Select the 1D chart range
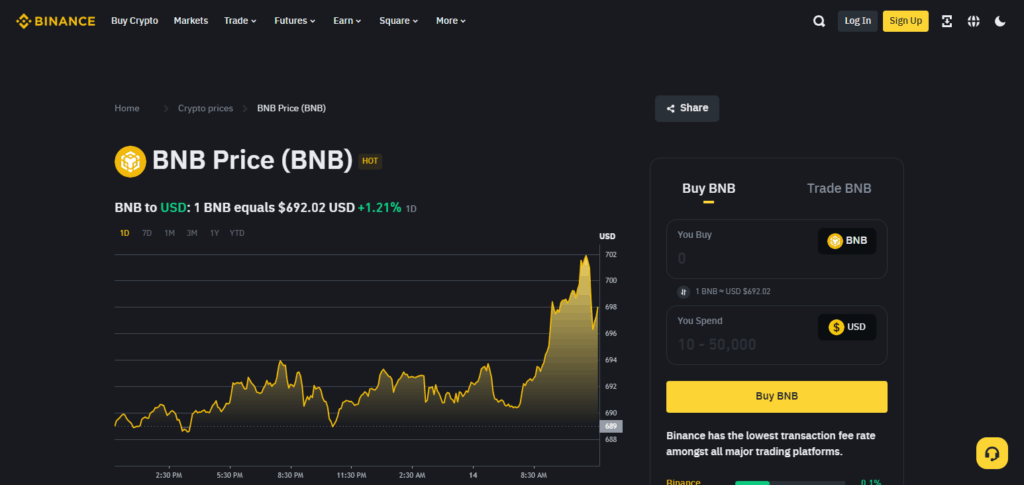This screenshot has height=485, width=1024. [125, 233]
